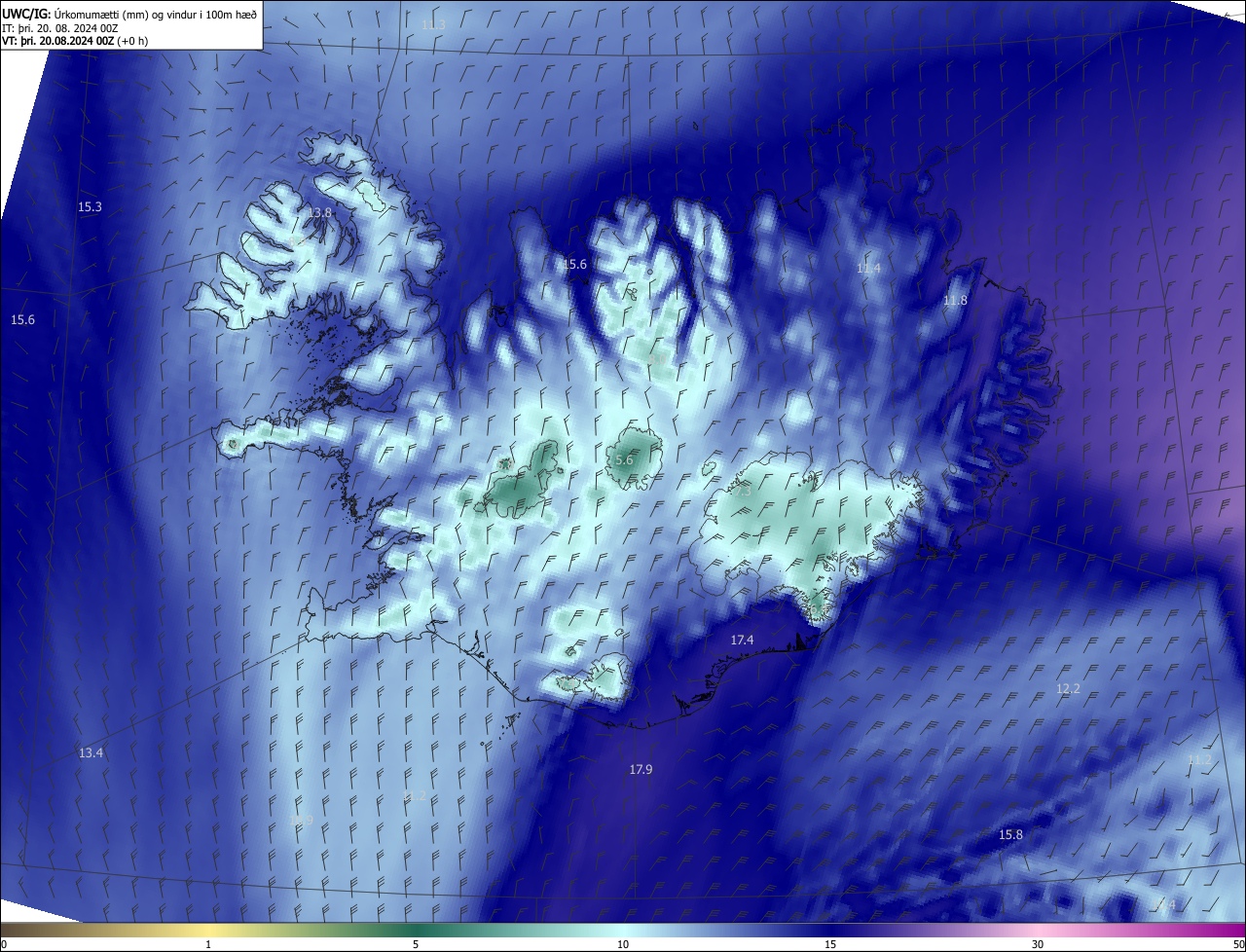Click the UWC/IG map title text
Image resolution: width=1246 pixels, height=952 pixels.
point(129,14)
